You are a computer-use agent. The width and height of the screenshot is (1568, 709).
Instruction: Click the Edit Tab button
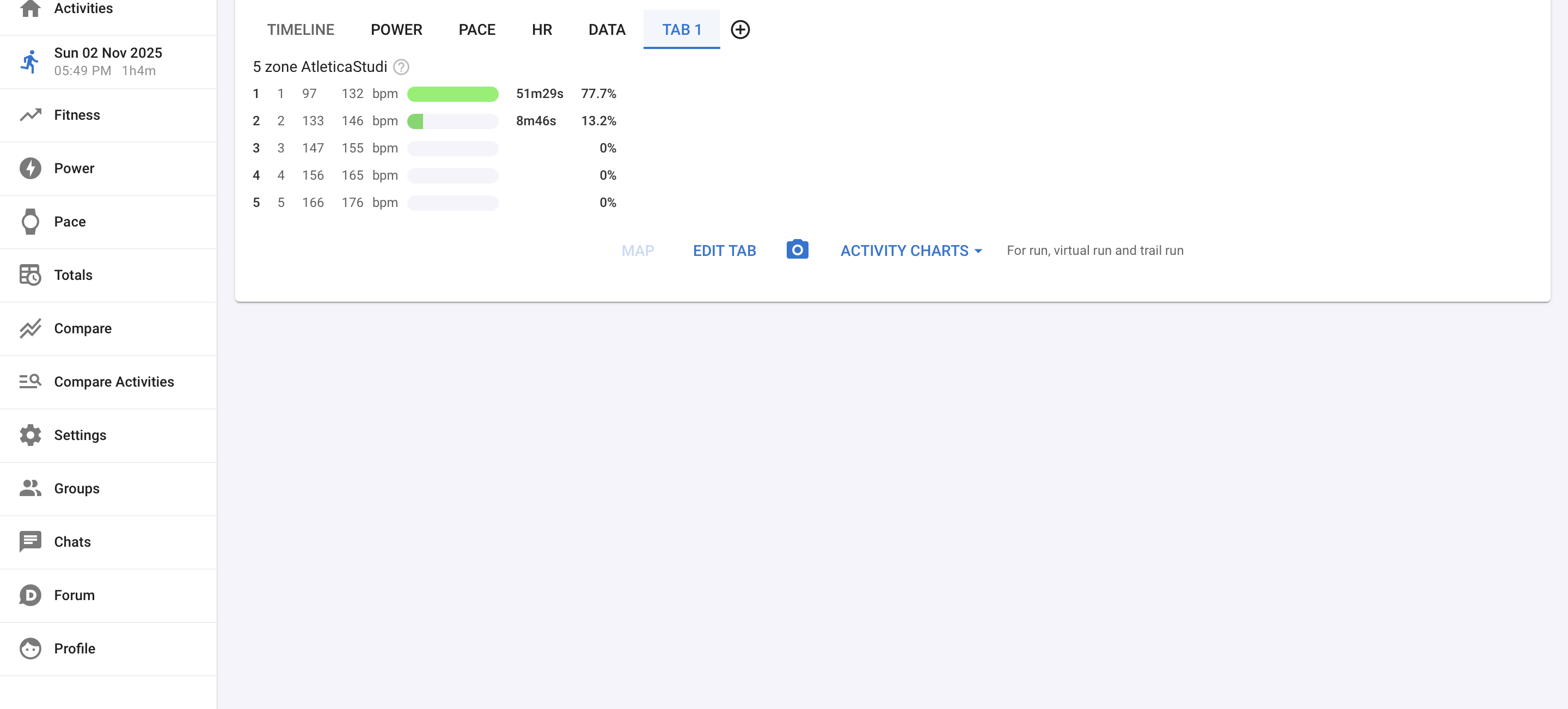[724, 250]
